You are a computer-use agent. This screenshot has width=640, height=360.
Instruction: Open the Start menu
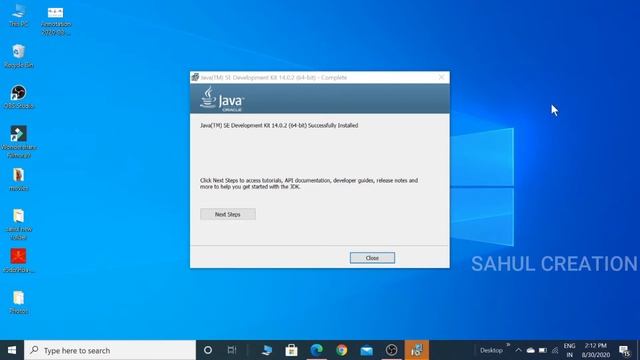(12, 350)
